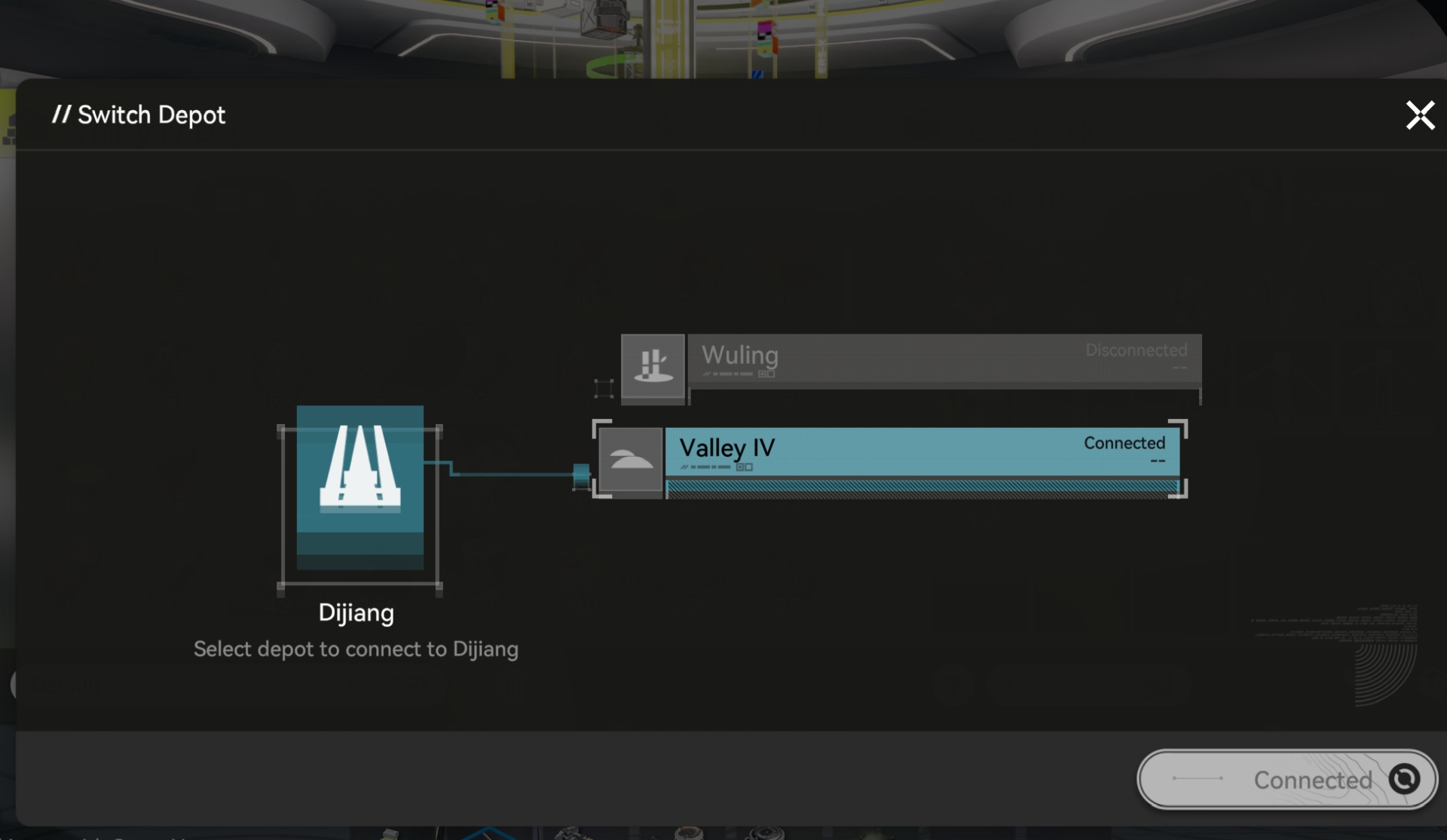Viewport: 1447px width, 840px height.
Task: Click the Connected status on Valley IV
Action: click(1124, 443)
